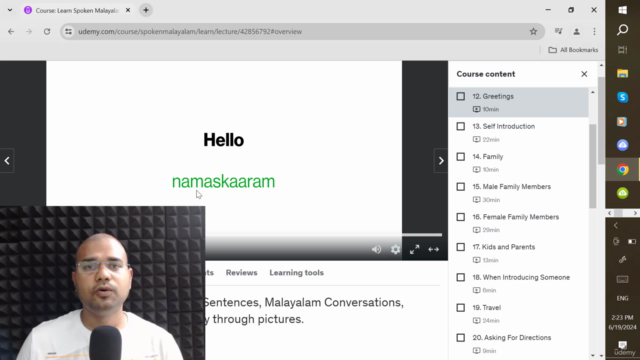
Task: Open the orange media player taskbar icon
Action: [x=622, y=122]
